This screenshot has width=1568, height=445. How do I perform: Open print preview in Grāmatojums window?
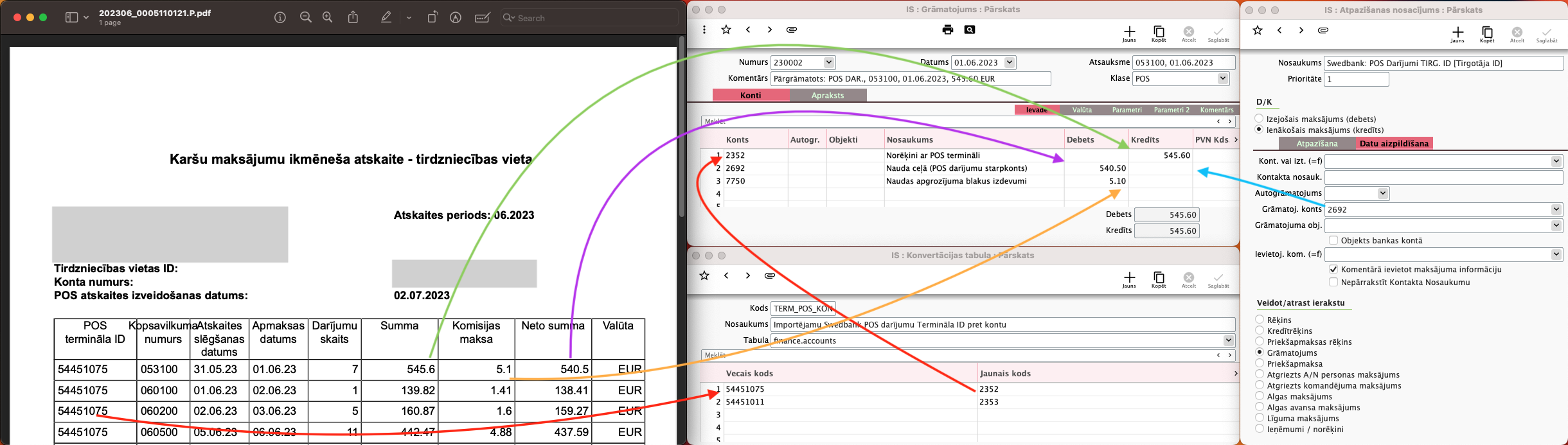pos(970,30)
